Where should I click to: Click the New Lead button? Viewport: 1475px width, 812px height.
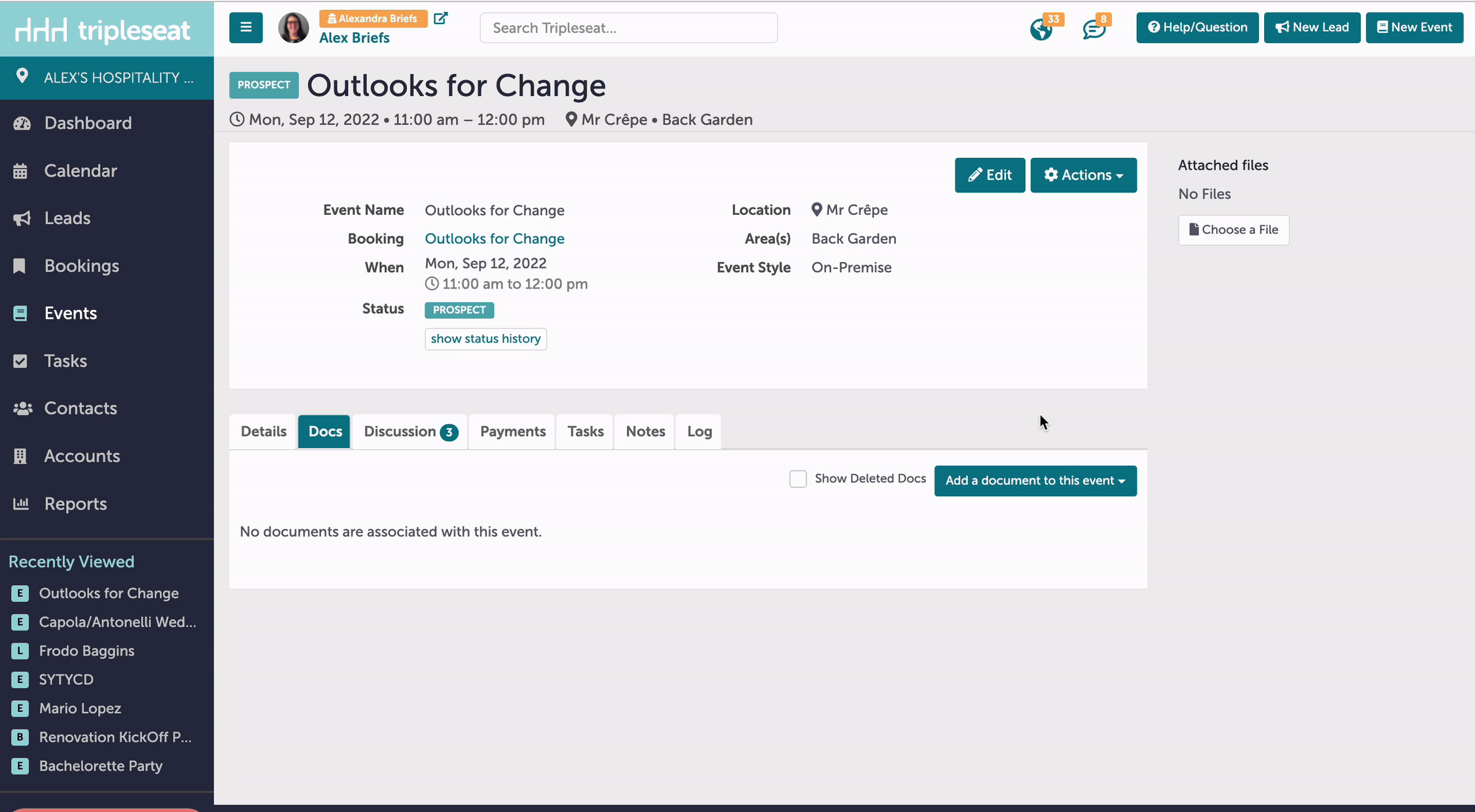pos(1312,28)
